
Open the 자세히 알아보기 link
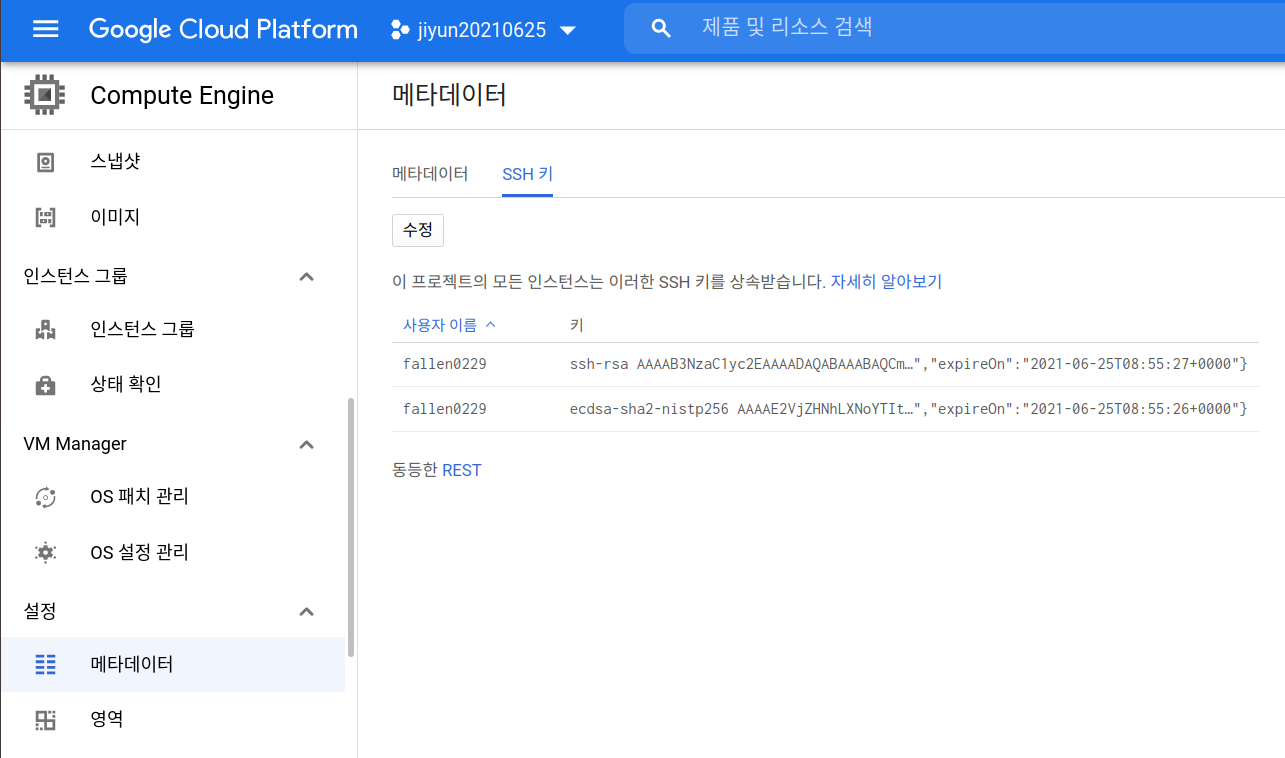tap(886, 282)
